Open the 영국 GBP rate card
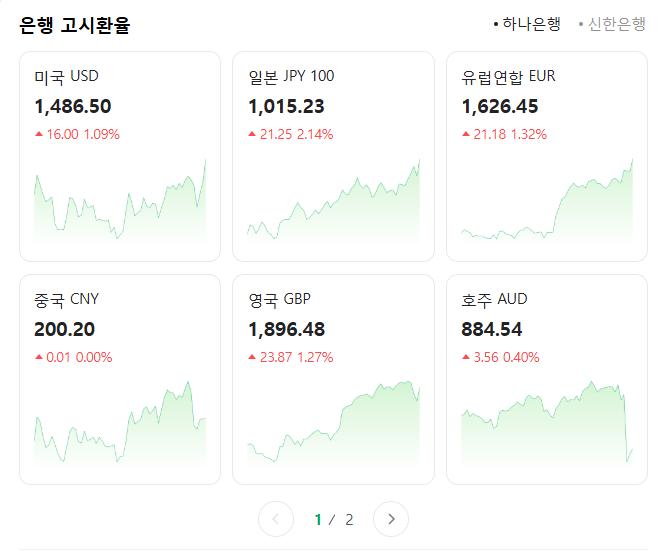Image resolution: width=660 pixels, height=560 pixels. click(333, 379)
